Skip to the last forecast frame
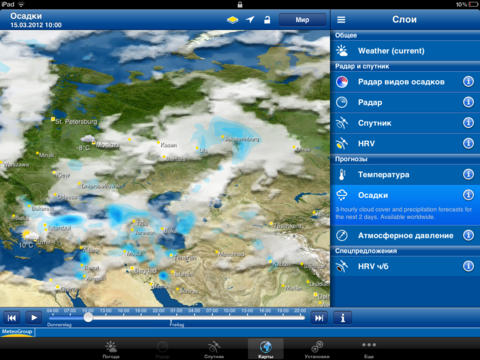Screen dimensions: 480x360 pyautogui.click(x=319, y=318)
